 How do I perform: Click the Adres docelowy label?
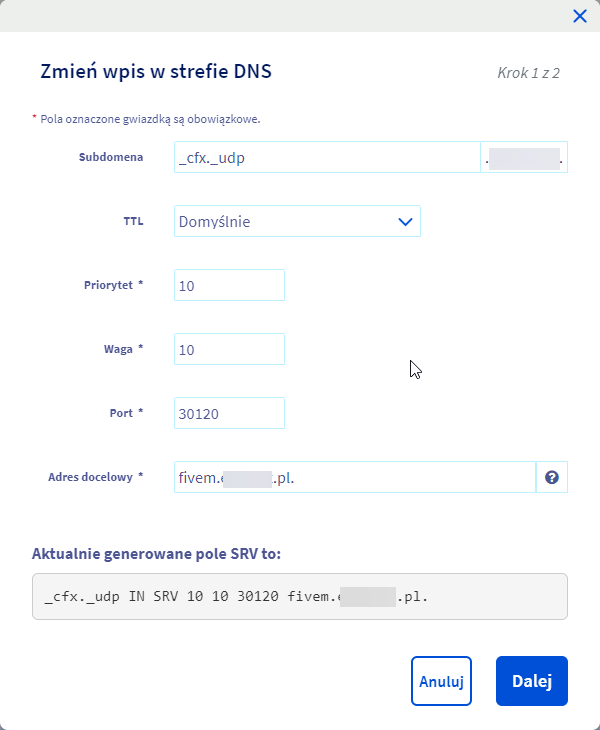pos(95,477)
